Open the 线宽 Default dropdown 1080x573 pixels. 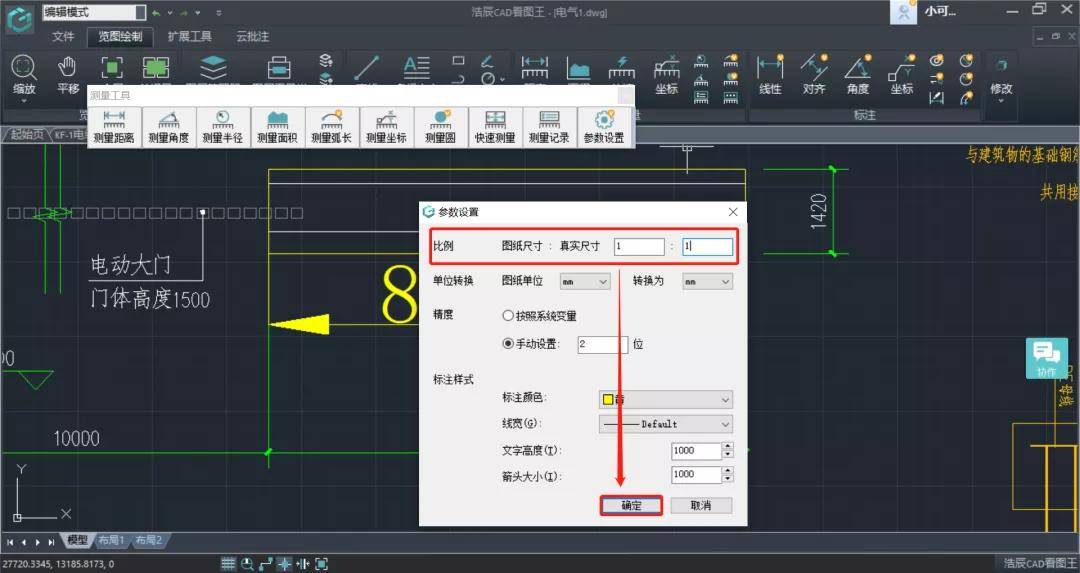pos(665,424)
